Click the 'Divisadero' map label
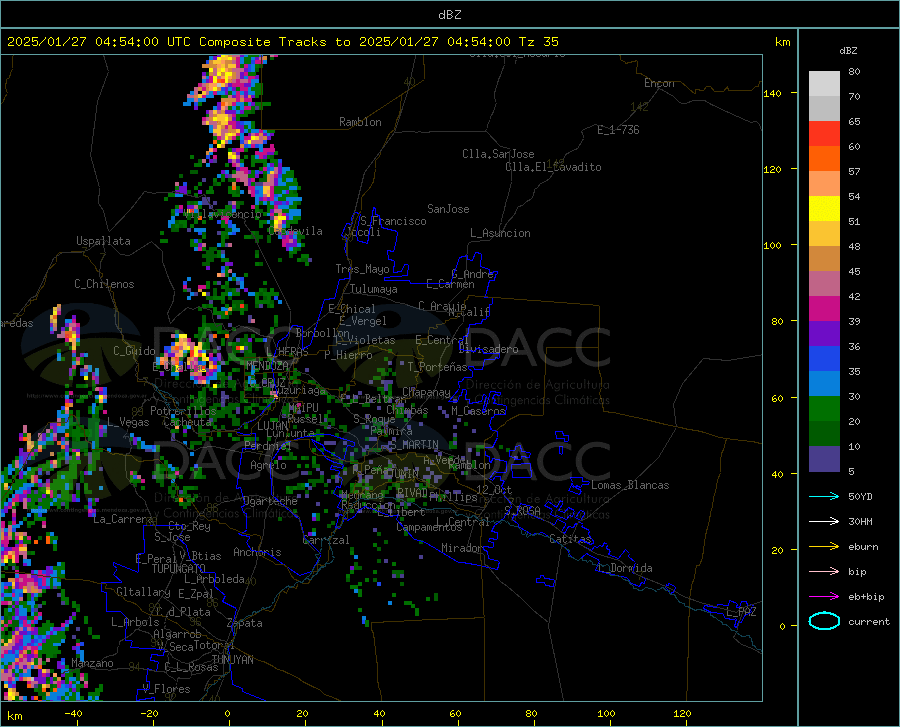Image resolution: width=900 pixels, height=727 pixels. coord(488,349)
